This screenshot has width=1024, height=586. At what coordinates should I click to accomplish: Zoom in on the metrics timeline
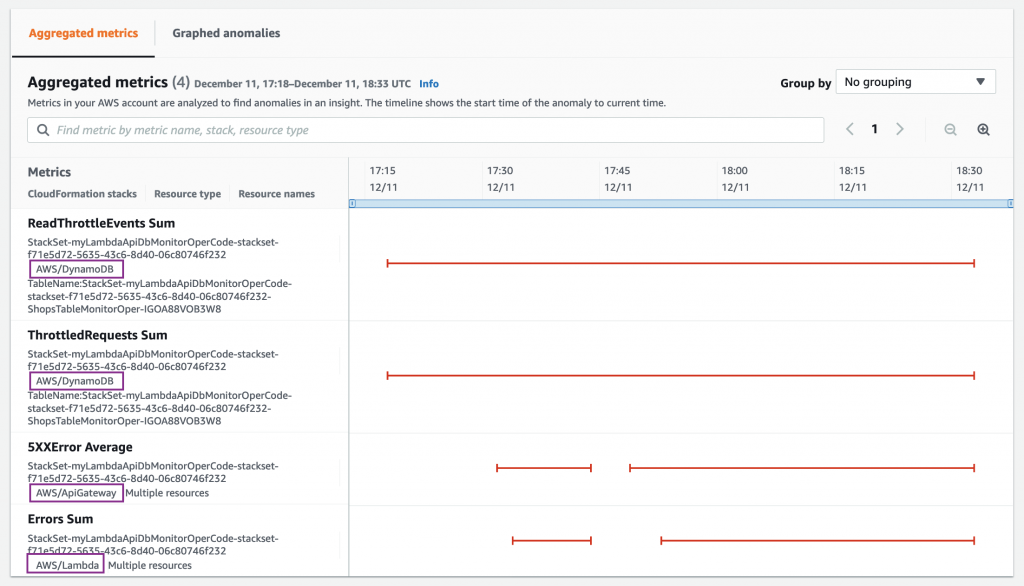tap(983, 130)
